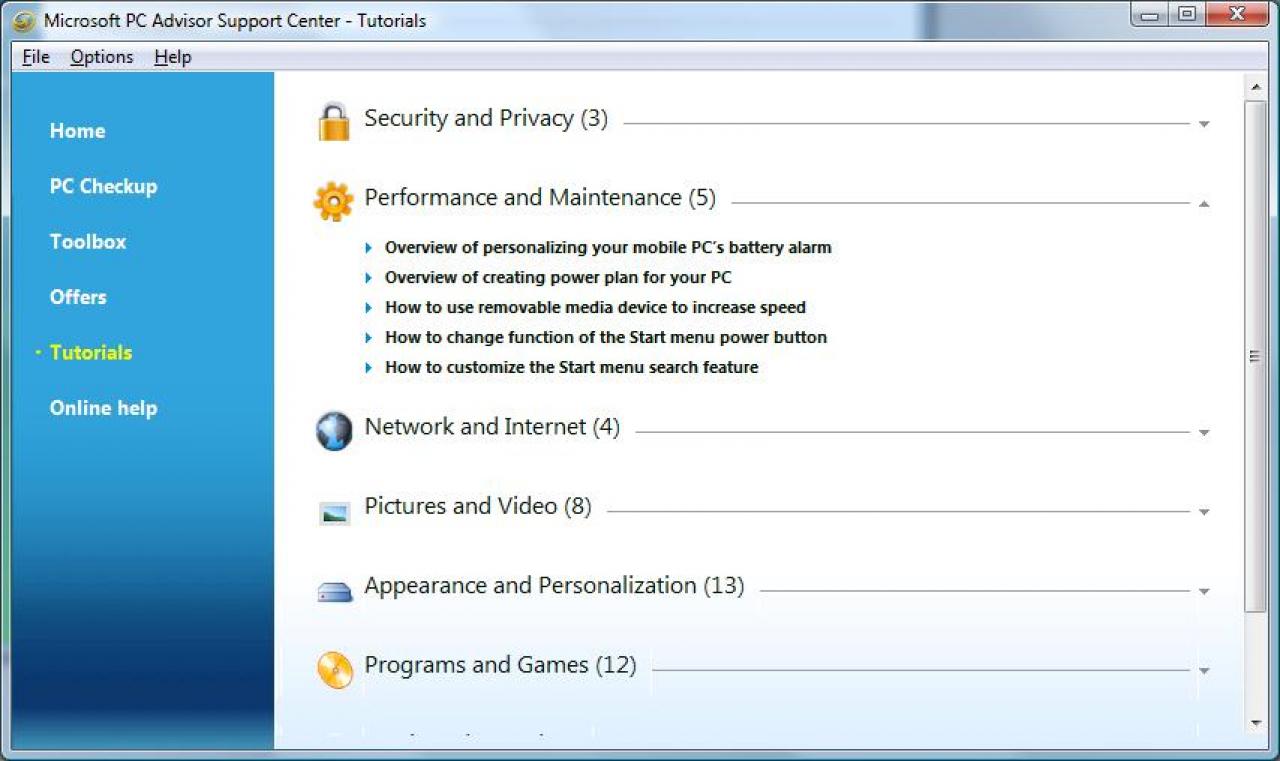Click the blue bullet beside the power plan tutorial
Image resolution: width=1280 pixels, height=761 pixels.
369,278
